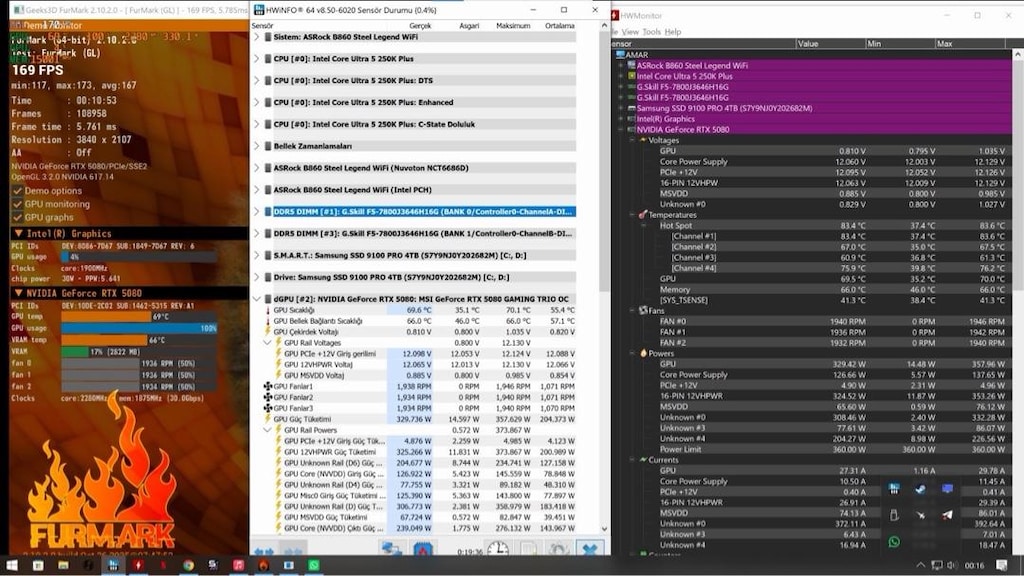Click GPU Sıcaklığı value 69.6 °C in HWiNFO
The width and height of the screenshot is (1024, 576).
click(x=418, y=310)
